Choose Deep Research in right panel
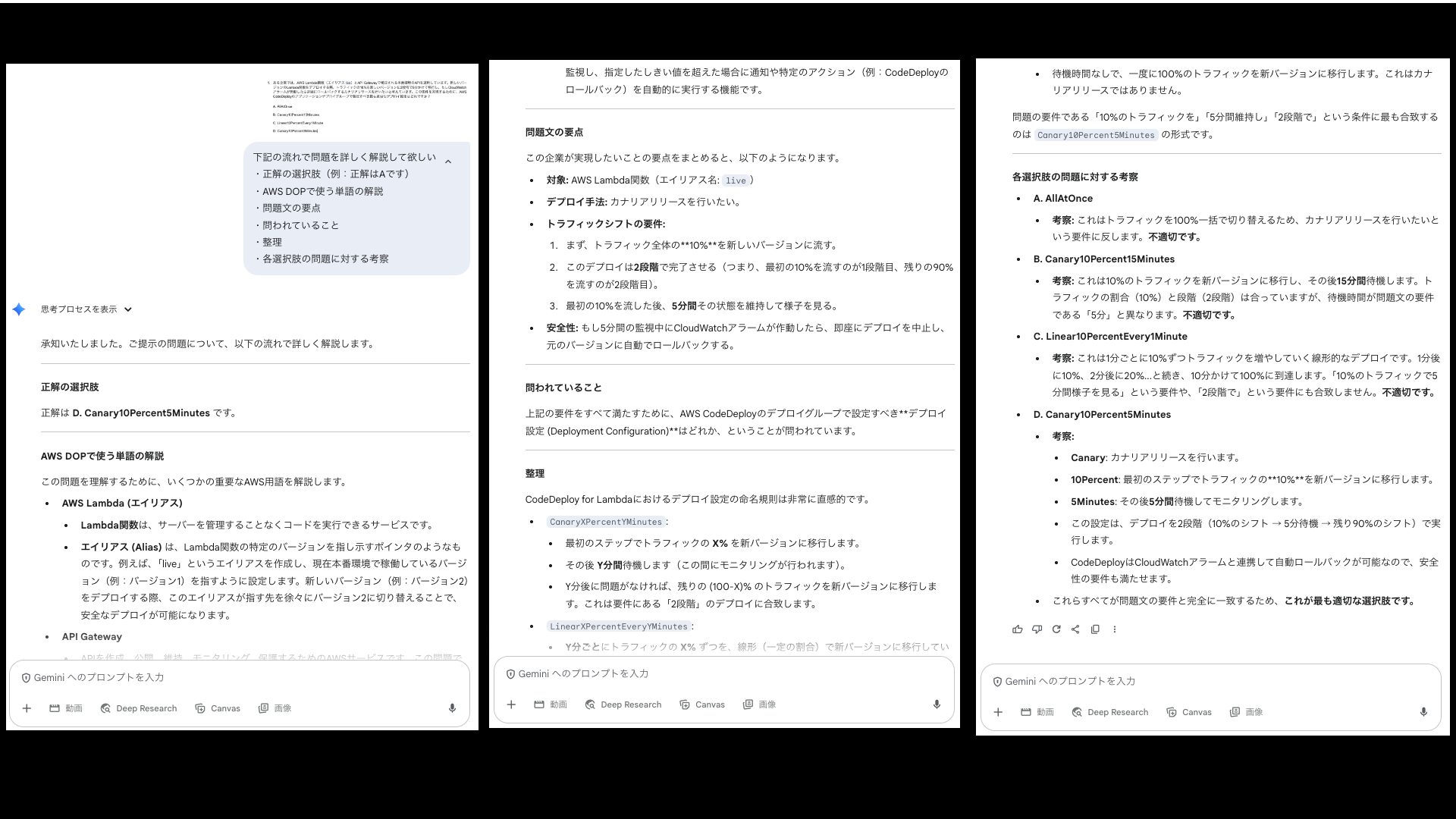 click(x=1109, y=712)
